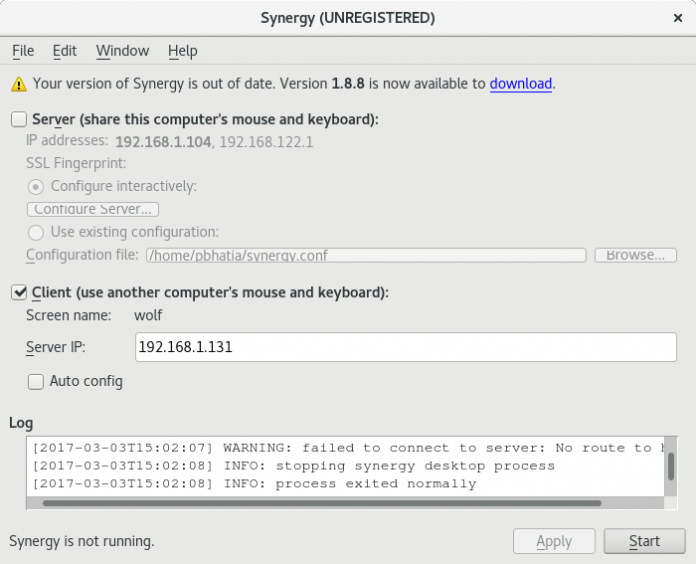This screenshot has height=564, width=696.
Task: Click IP address 192.168.1.104
Action: click(163, 142)
